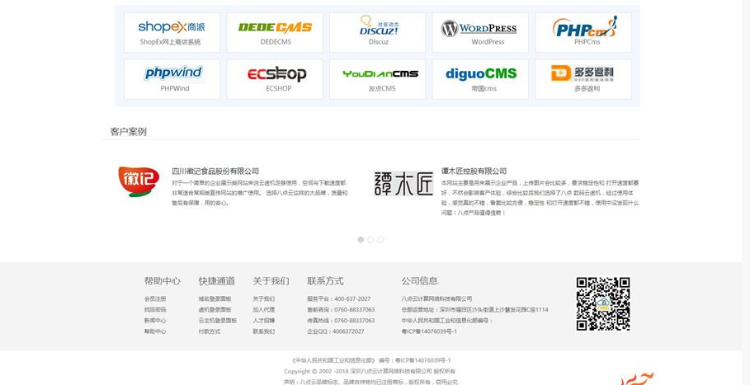Viewport: 750px width, 385px height.
Task: Switch to the third carousel dot
Action: (380, 240)
